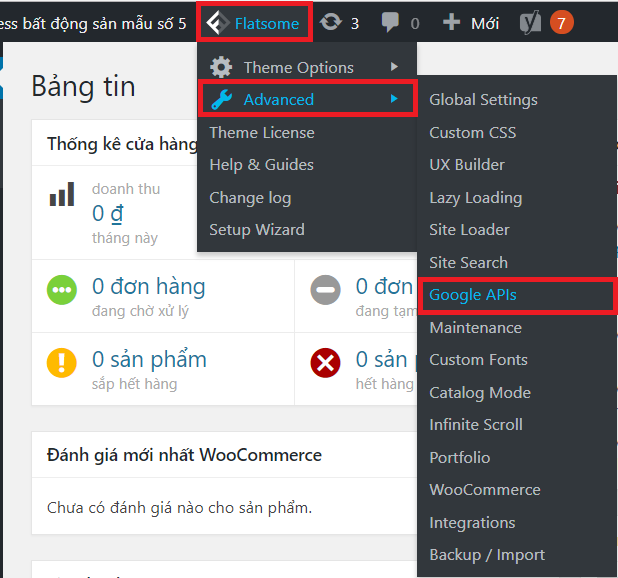Click the orange 7 notification badge
Screen dimensions: 618x578
point(561,22)
